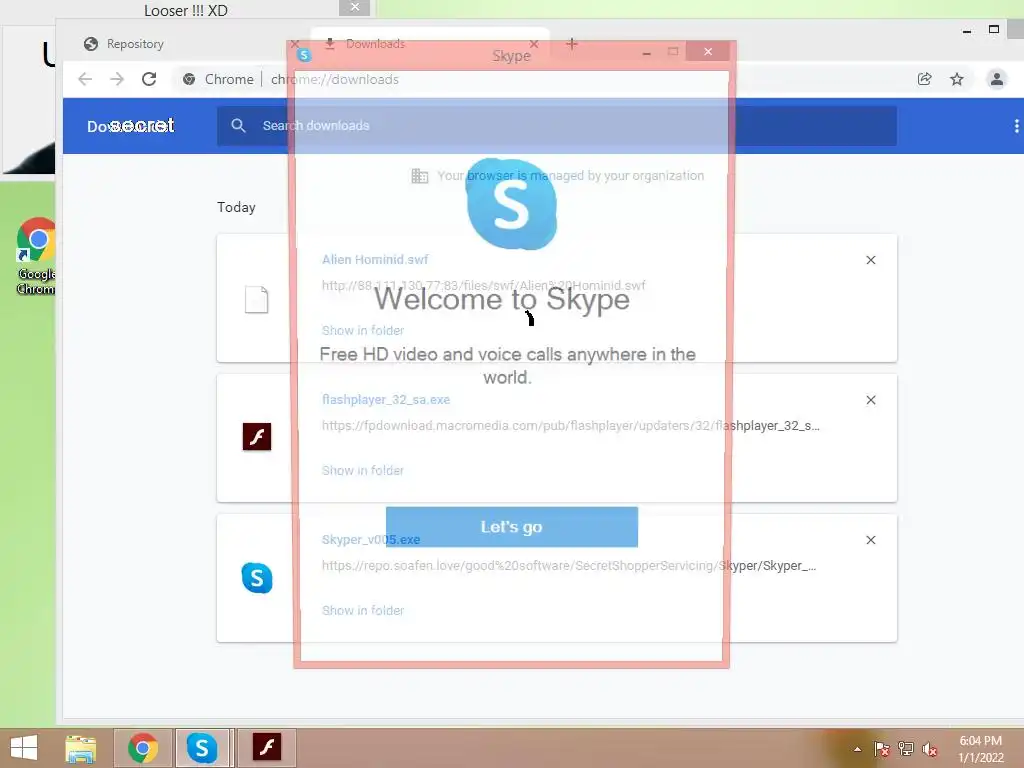Click the site info icon beside Chrome label
The image size is (1024, 768).
[x=189, y=79]
